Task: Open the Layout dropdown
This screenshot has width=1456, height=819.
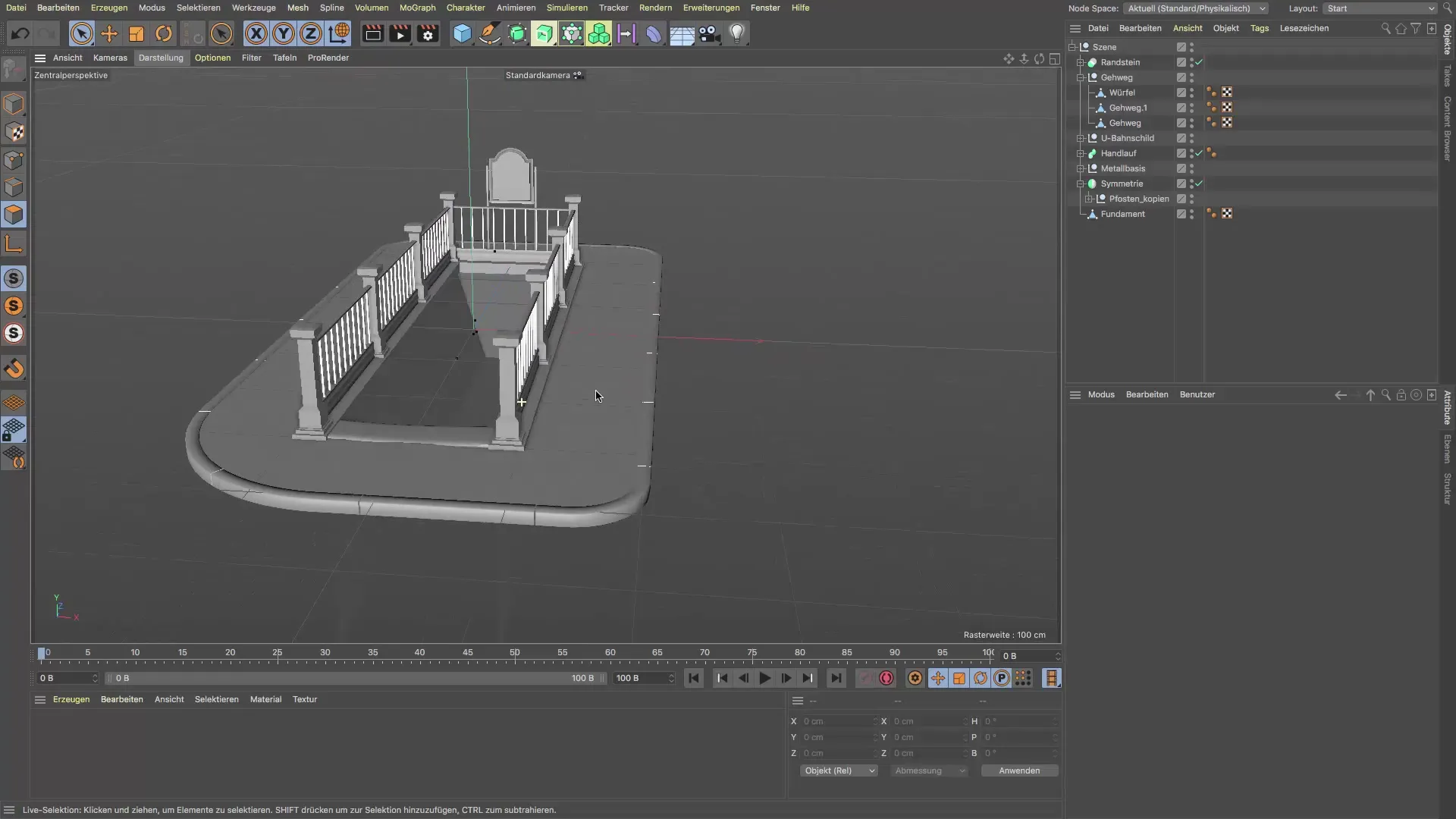Action: (x=1380, y=8)
